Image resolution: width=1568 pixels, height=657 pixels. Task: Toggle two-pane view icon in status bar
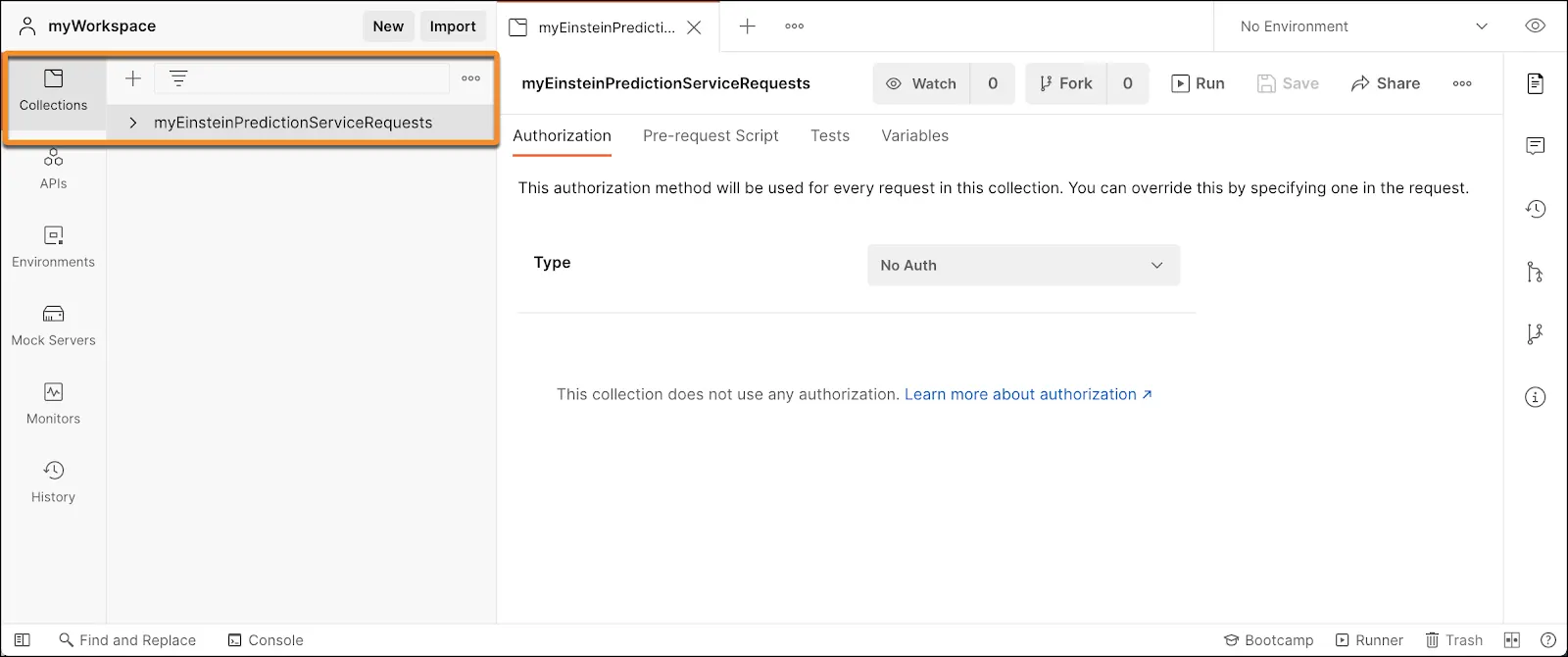pos(1512,640)
